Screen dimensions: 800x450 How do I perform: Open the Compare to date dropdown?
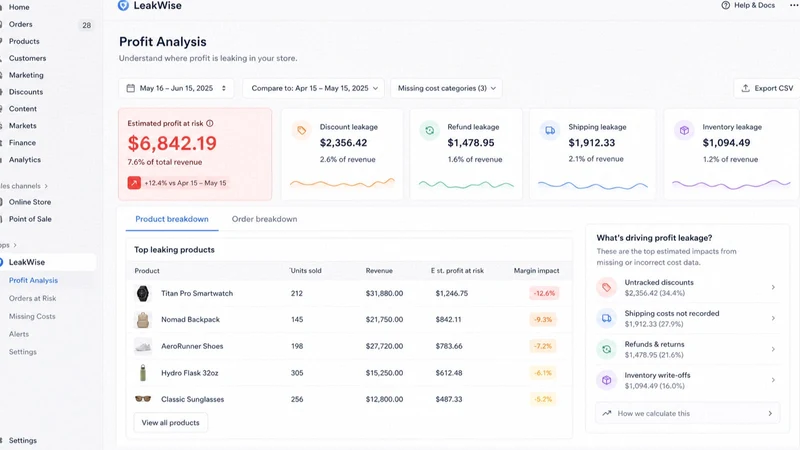pyautogui.click(x=314, y=88)
